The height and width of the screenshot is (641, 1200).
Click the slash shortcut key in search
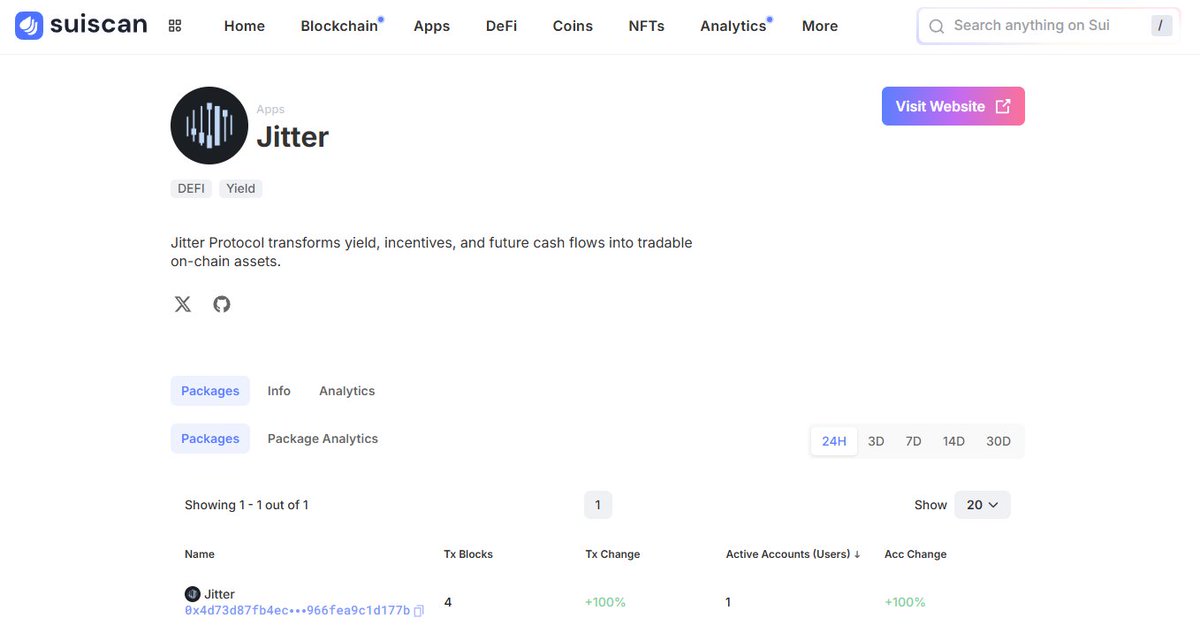pyautogui.click(x=1160, y=26)
